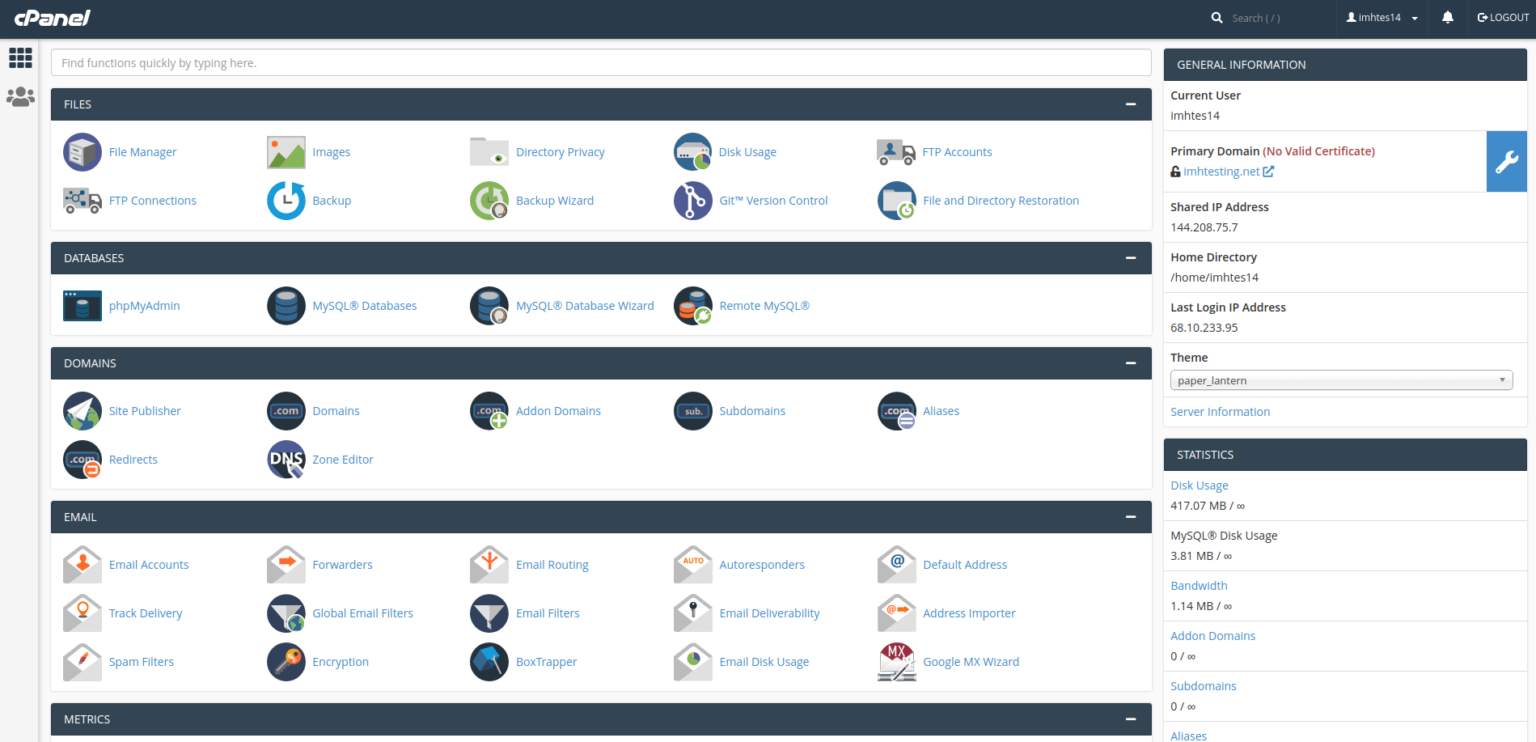This screenshot has height=742, width=1536.
Task: Open the Email Filters funnel icon
Action: 489,614
